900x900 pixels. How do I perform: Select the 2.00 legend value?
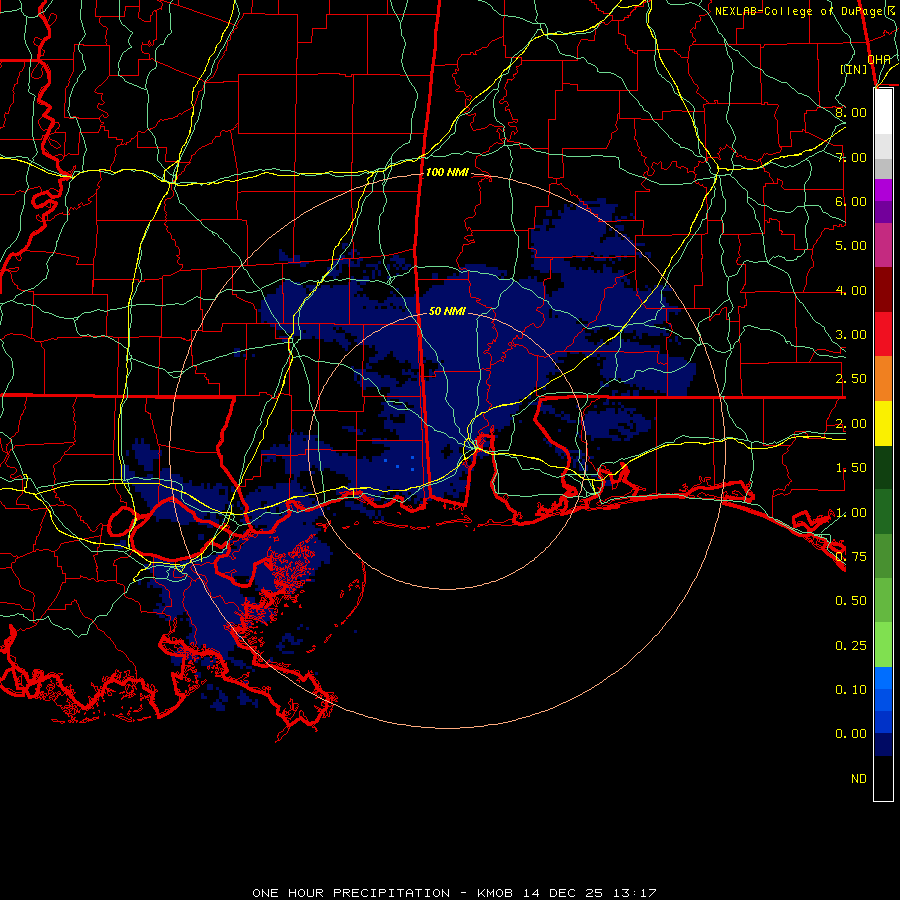tap(851, 424)
